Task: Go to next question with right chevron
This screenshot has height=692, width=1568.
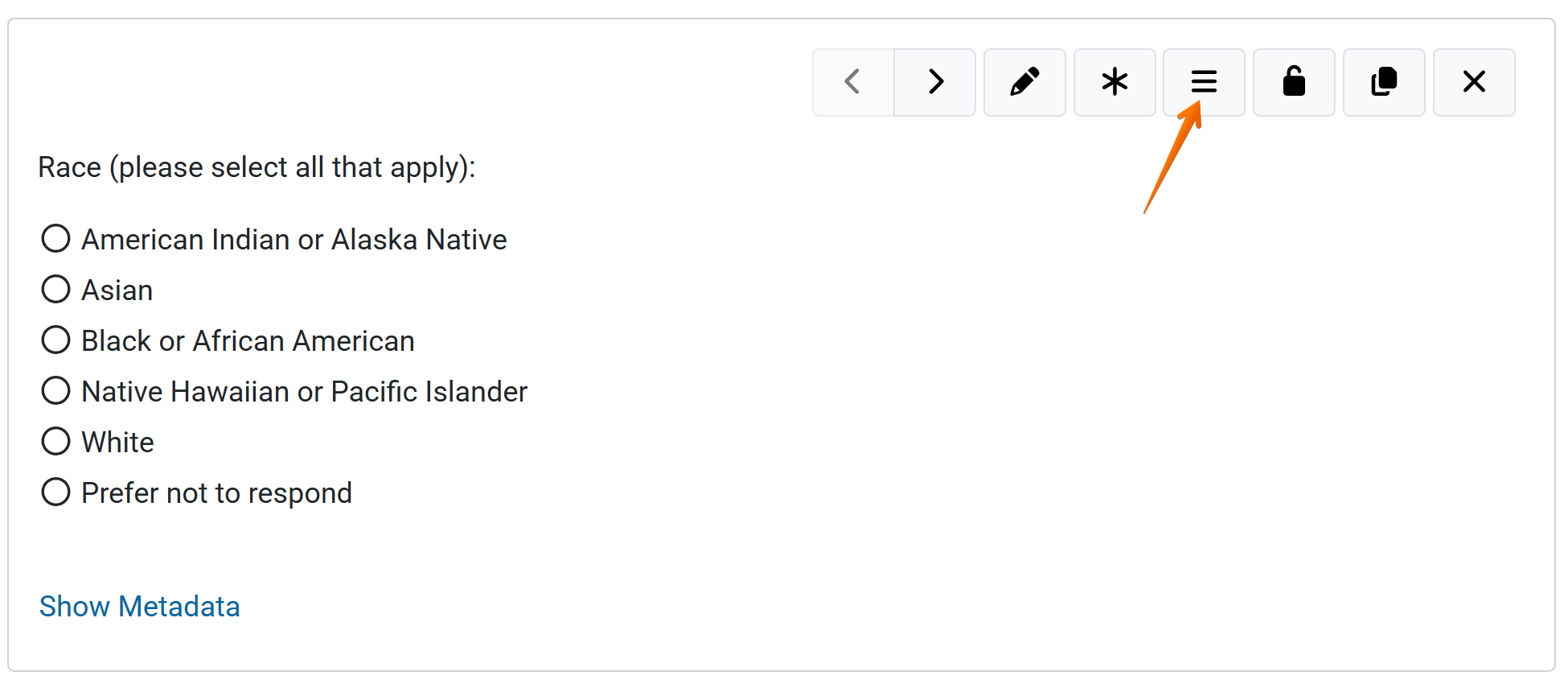Action: point(935,82)
